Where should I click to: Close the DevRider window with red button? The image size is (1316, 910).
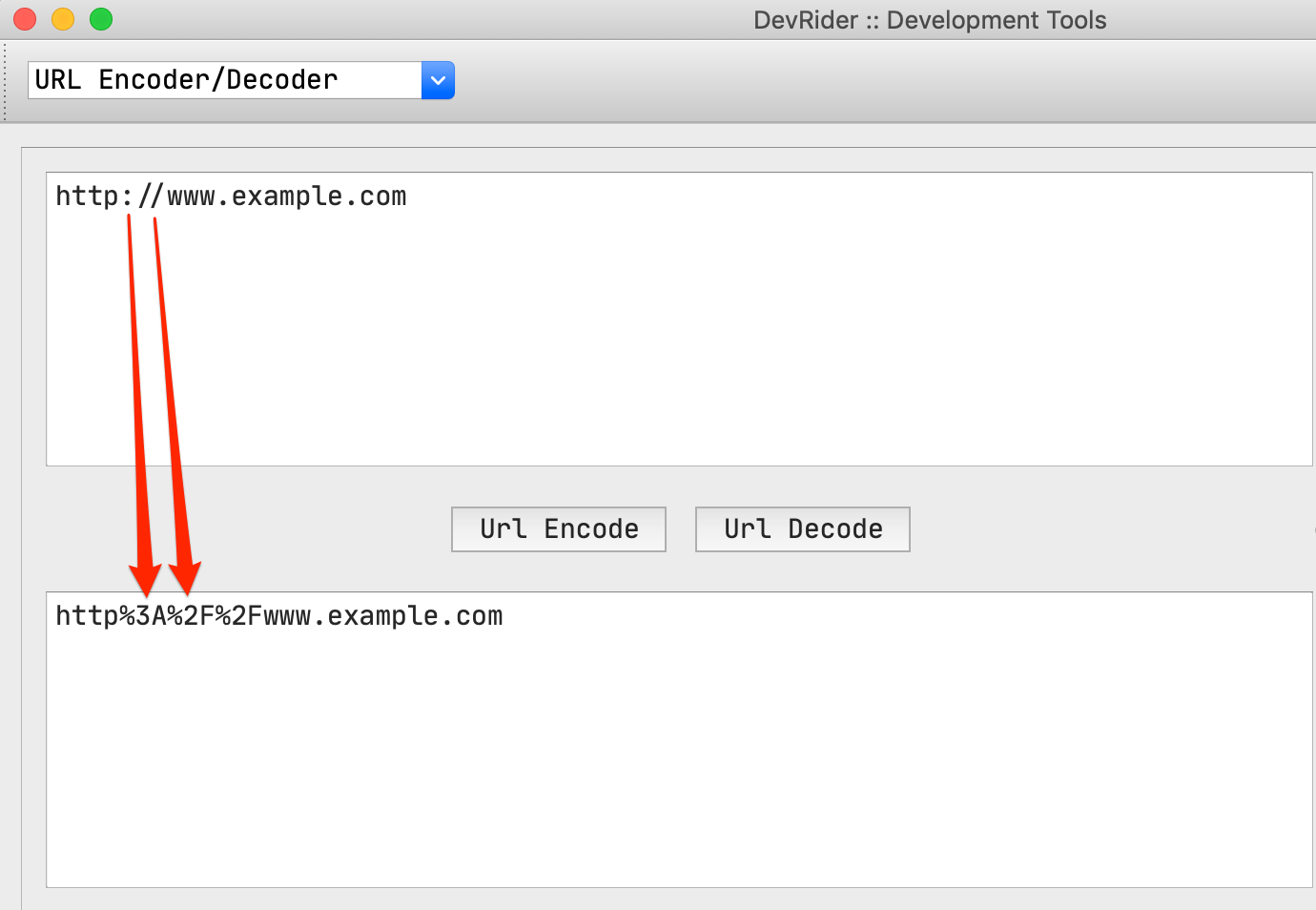pos(25,19)
